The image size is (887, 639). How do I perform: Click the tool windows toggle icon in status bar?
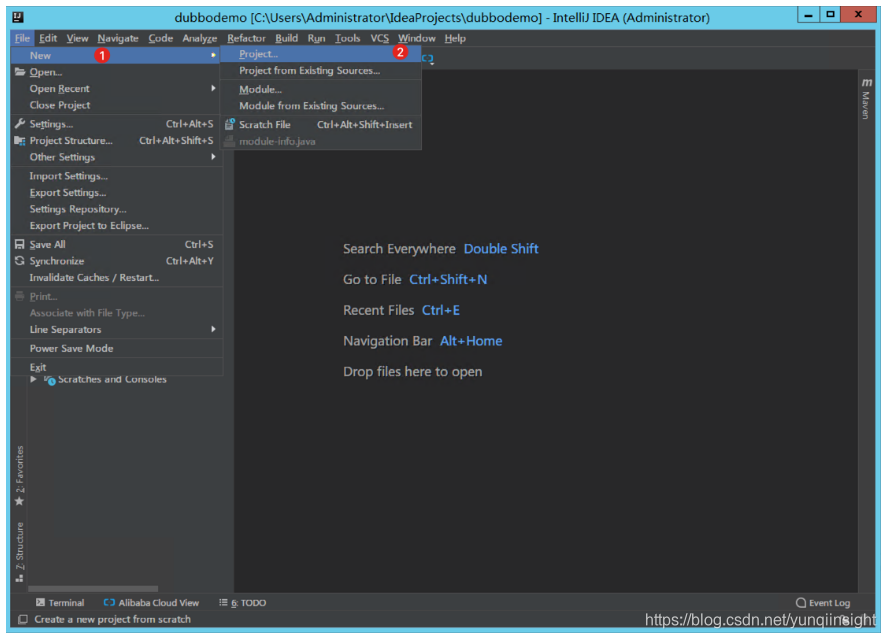click(x=23, y=620)
